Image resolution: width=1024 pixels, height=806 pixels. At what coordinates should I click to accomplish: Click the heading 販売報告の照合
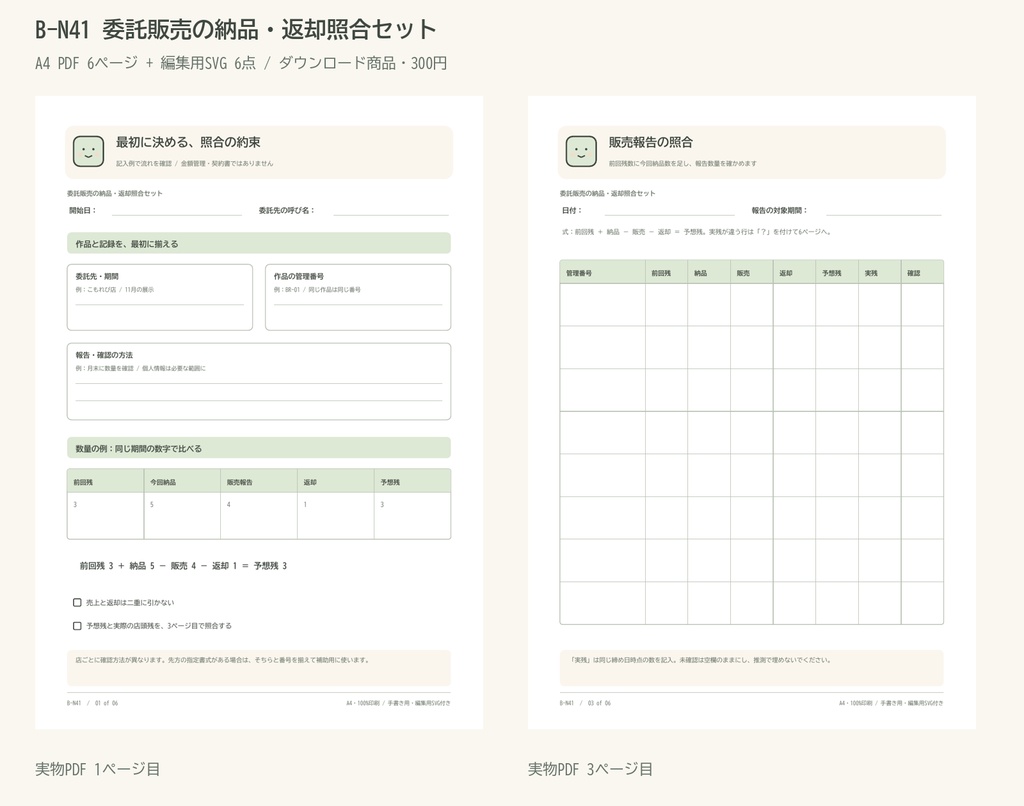(x=650, y=142)
